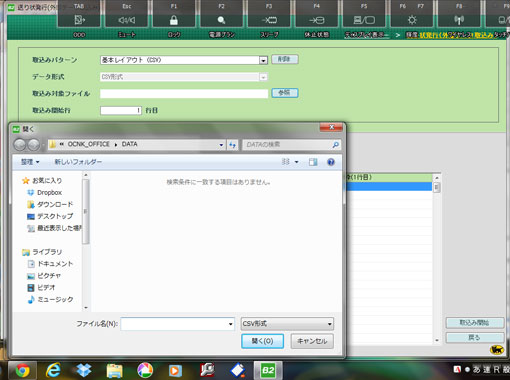Click the refresh icon beside address bar
Viewport: 510px width, 380px height.
pos(232,145)
